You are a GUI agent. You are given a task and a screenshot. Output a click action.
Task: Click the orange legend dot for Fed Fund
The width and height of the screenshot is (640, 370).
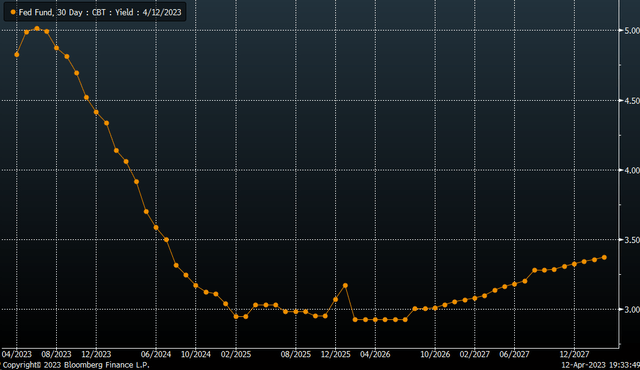(x=13, y=12)
